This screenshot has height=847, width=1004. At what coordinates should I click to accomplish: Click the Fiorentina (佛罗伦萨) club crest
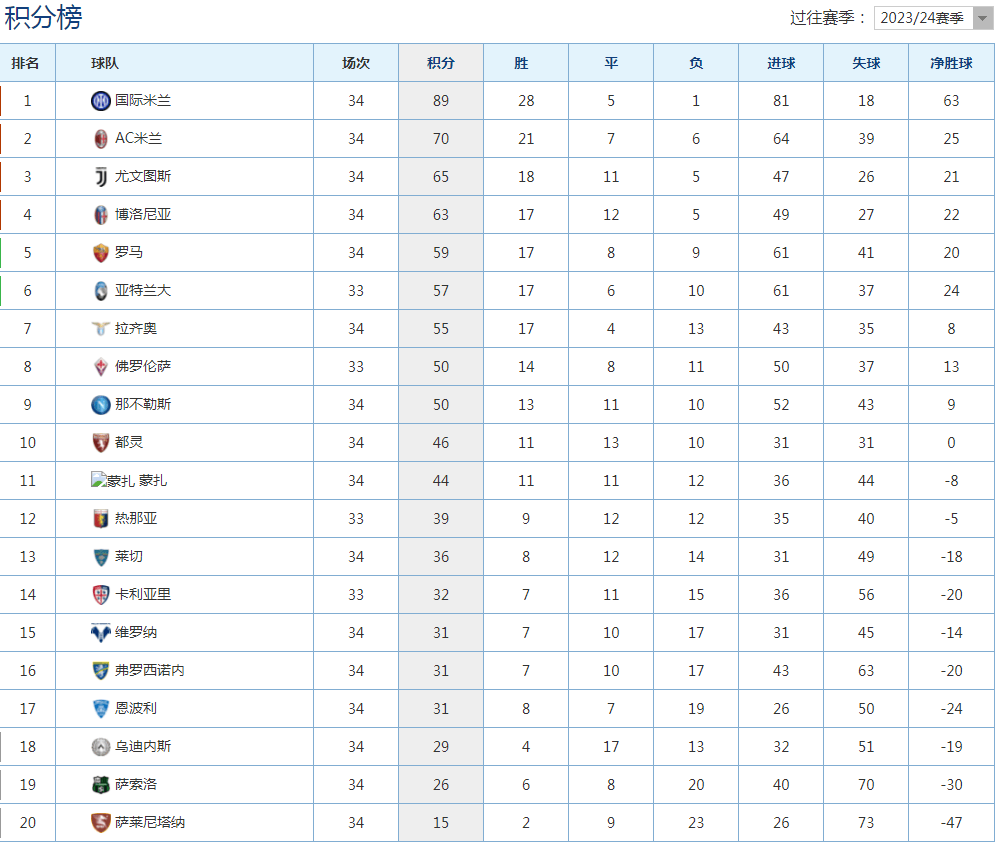pyautogui.click(x=100, y=367)
